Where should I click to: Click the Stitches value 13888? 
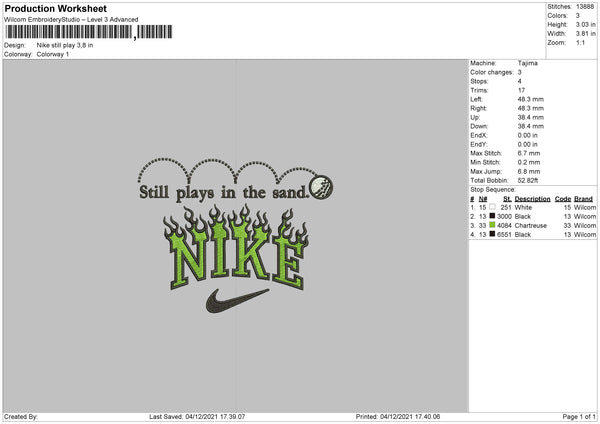coord(585,7)
